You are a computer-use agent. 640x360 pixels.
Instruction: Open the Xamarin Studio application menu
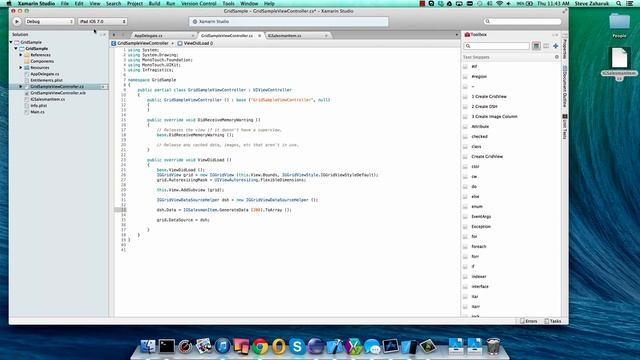[36, 3]
